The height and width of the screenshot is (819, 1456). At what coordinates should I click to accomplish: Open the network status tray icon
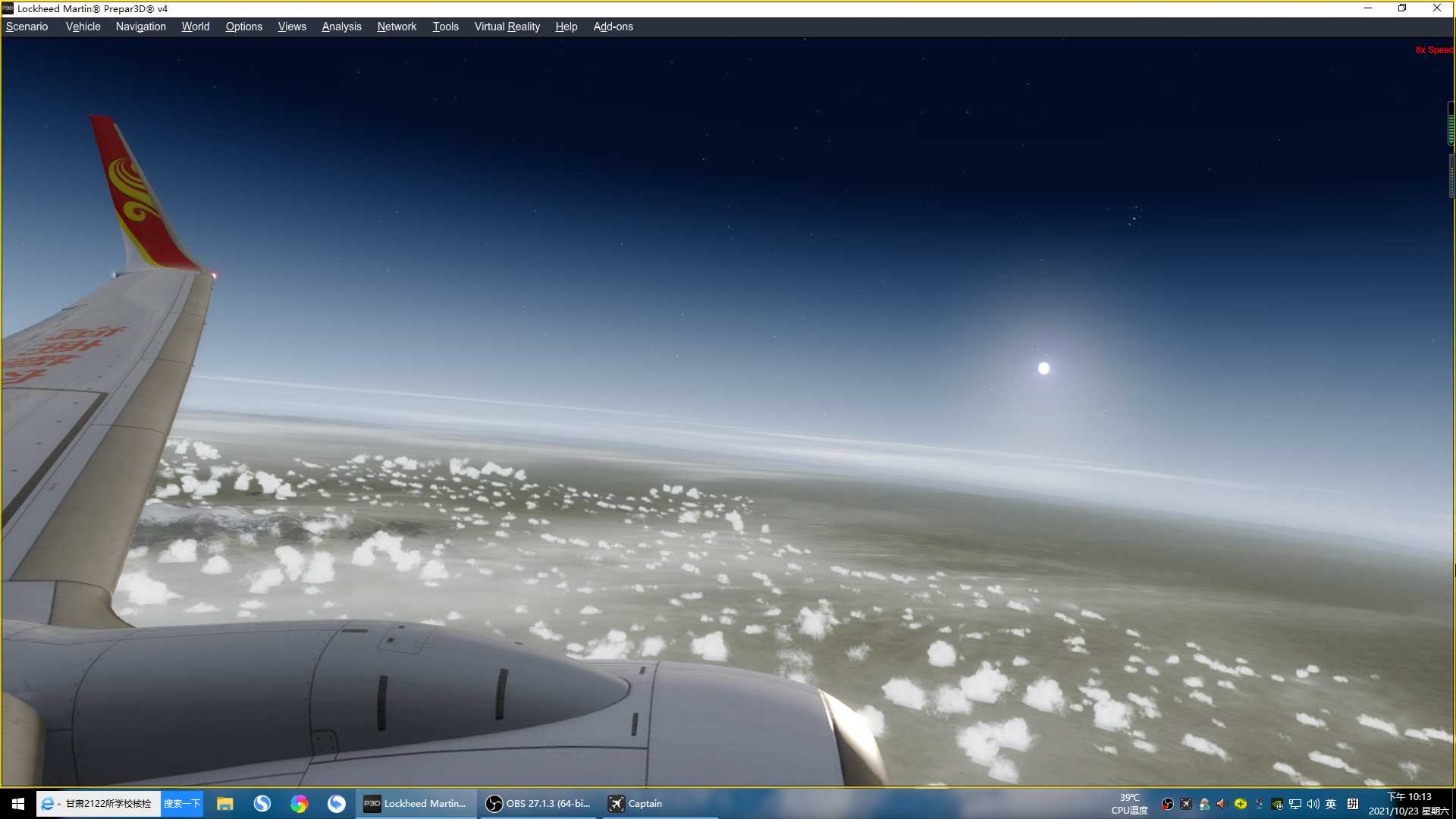(x=1295, y=804)
